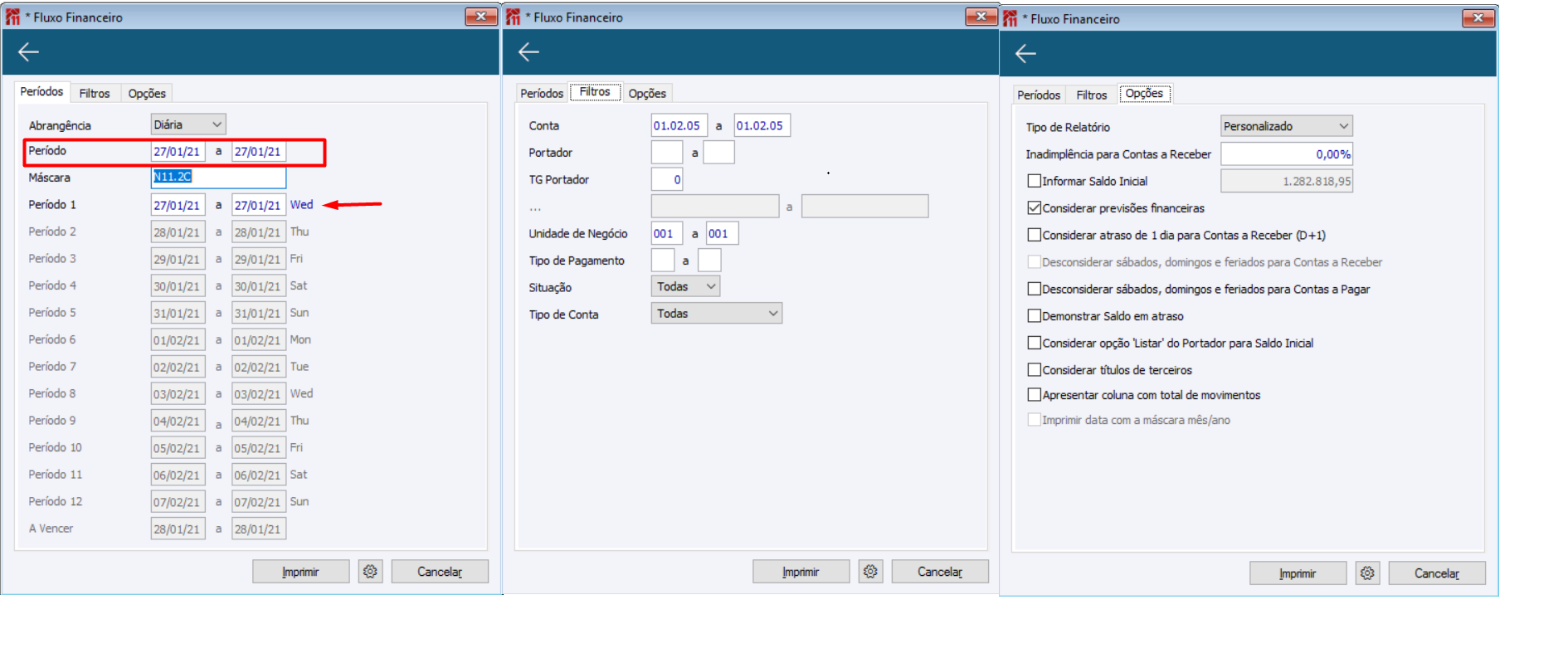Open Períodos tab in the middle window
Viewport: 1568px width, 663px height.
542,94
